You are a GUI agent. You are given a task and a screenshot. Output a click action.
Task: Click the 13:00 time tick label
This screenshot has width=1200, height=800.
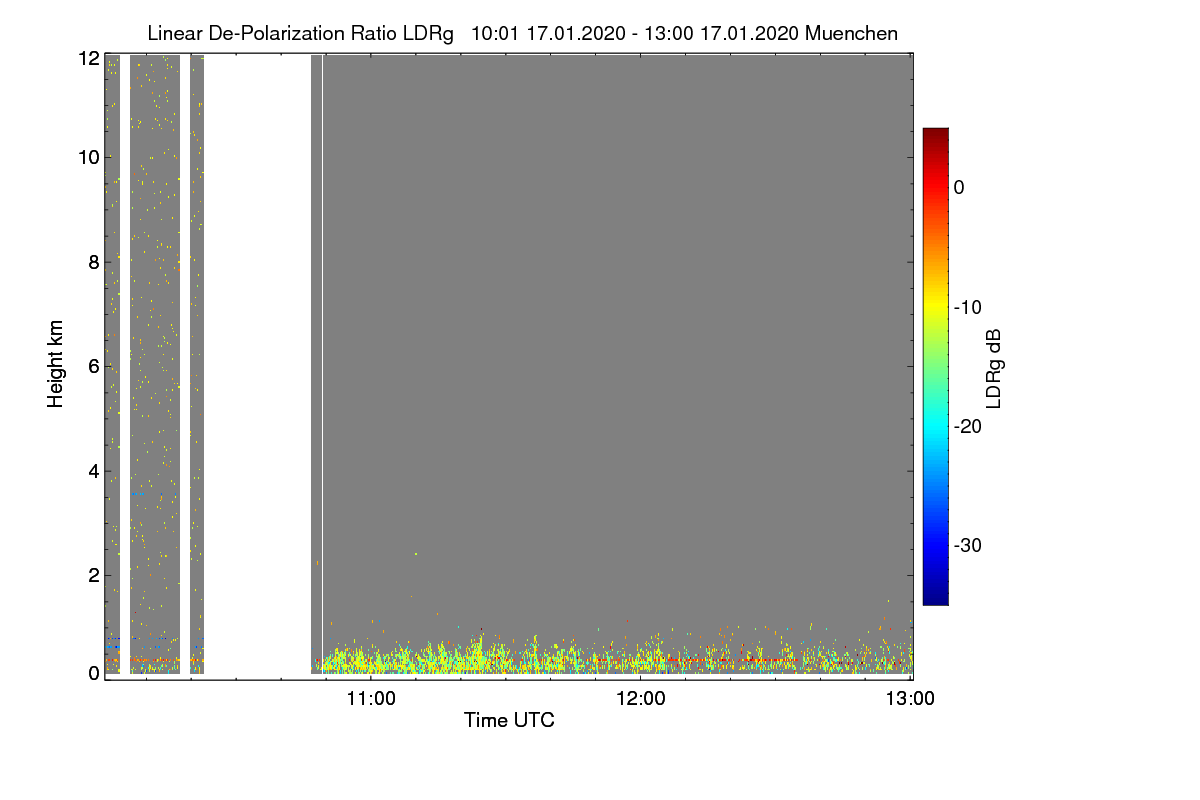[911, 699]
